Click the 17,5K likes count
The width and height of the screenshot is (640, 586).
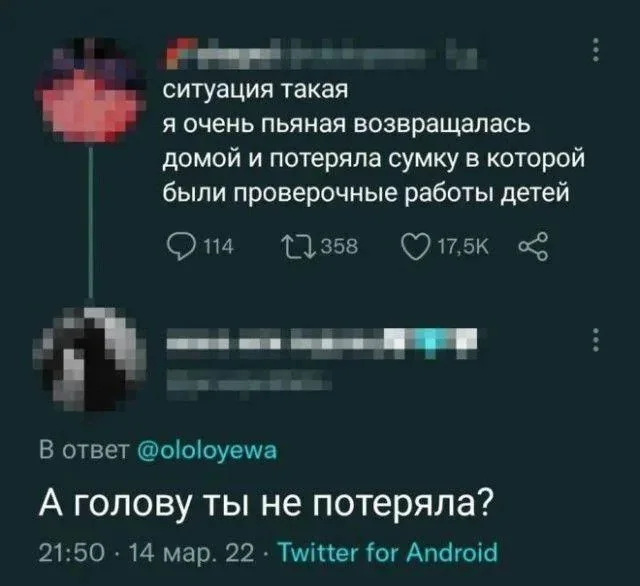463,247
